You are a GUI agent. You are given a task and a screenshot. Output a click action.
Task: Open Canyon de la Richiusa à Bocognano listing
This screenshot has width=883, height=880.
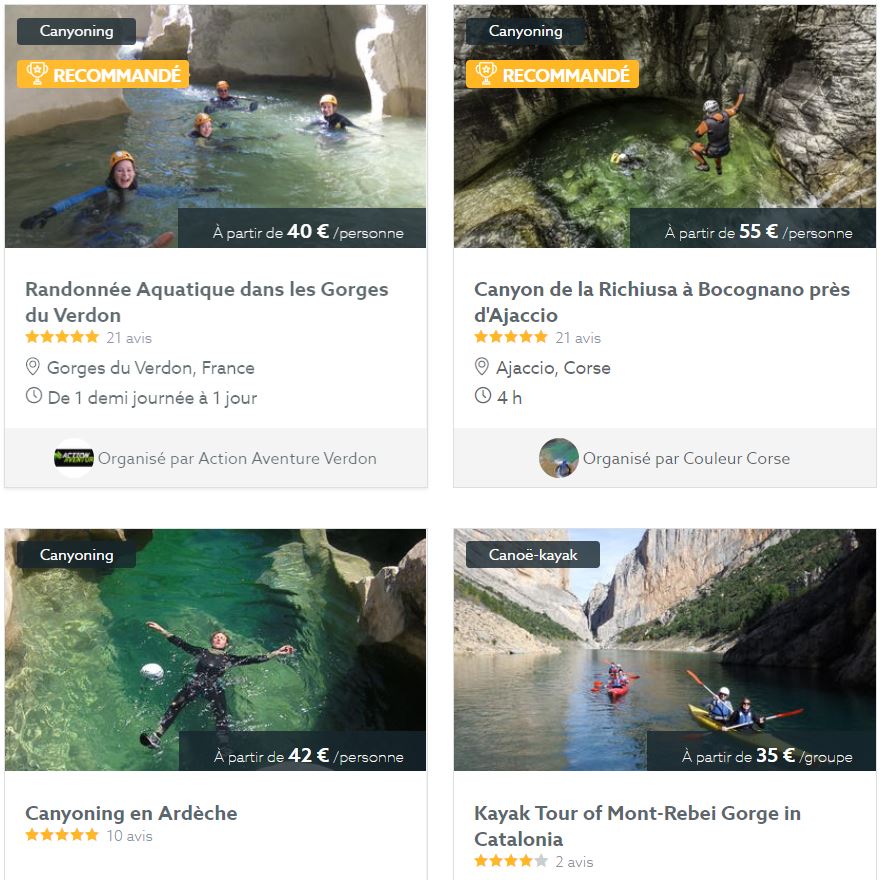[661, 301]
